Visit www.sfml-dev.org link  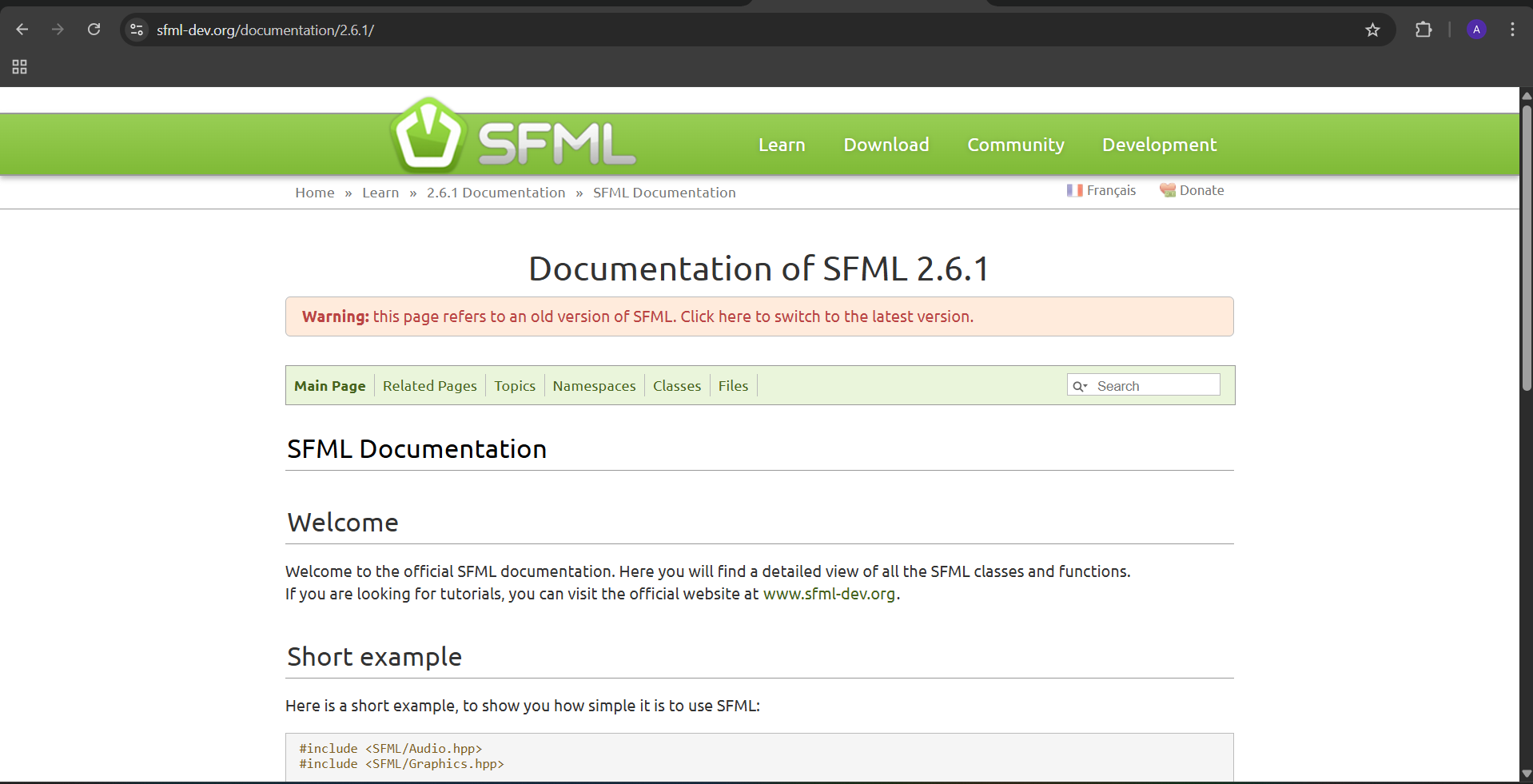(829, 594)
